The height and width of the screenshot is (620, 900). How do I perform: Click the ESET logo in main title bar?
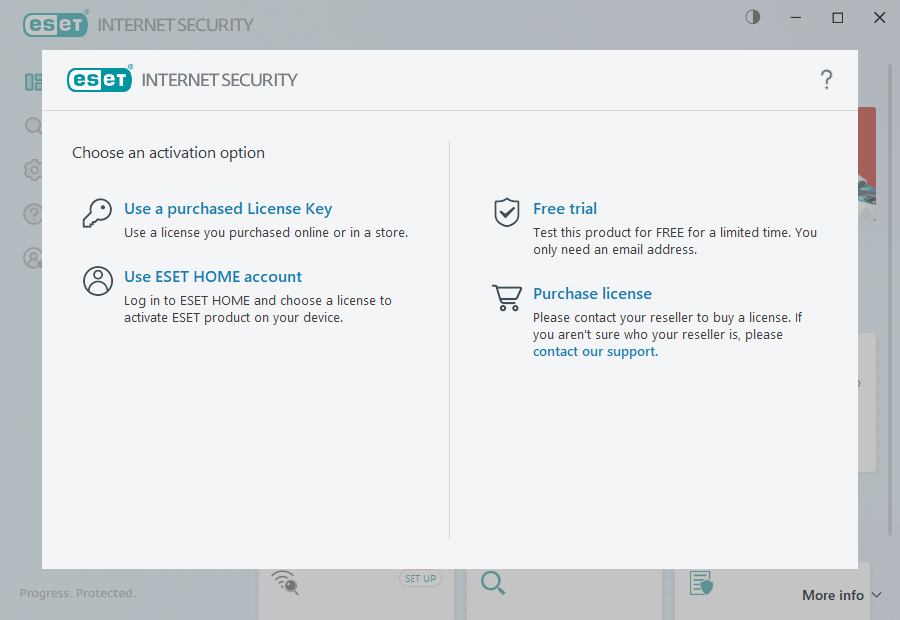click(56, 24)
